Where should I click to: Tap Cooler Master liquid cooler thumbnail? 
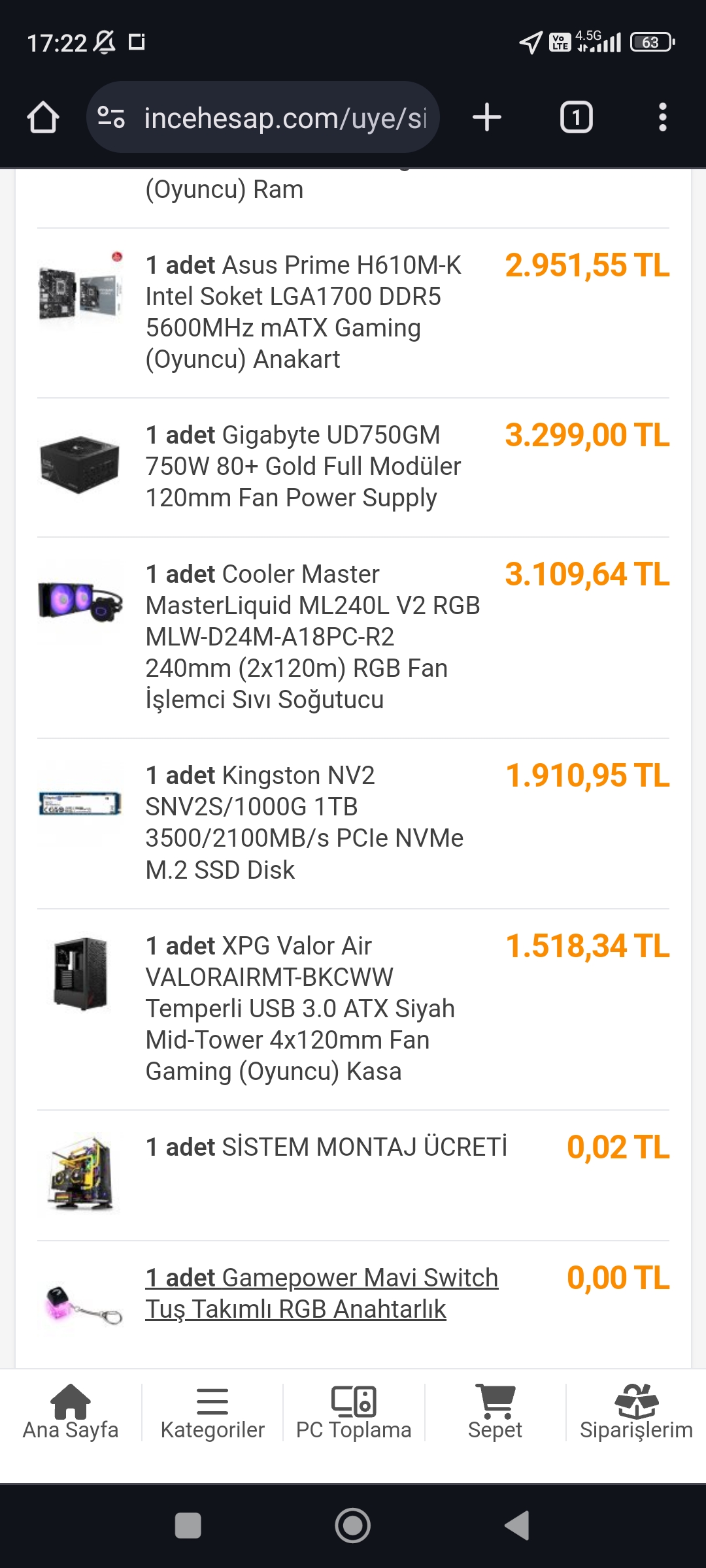pos(80,601)
